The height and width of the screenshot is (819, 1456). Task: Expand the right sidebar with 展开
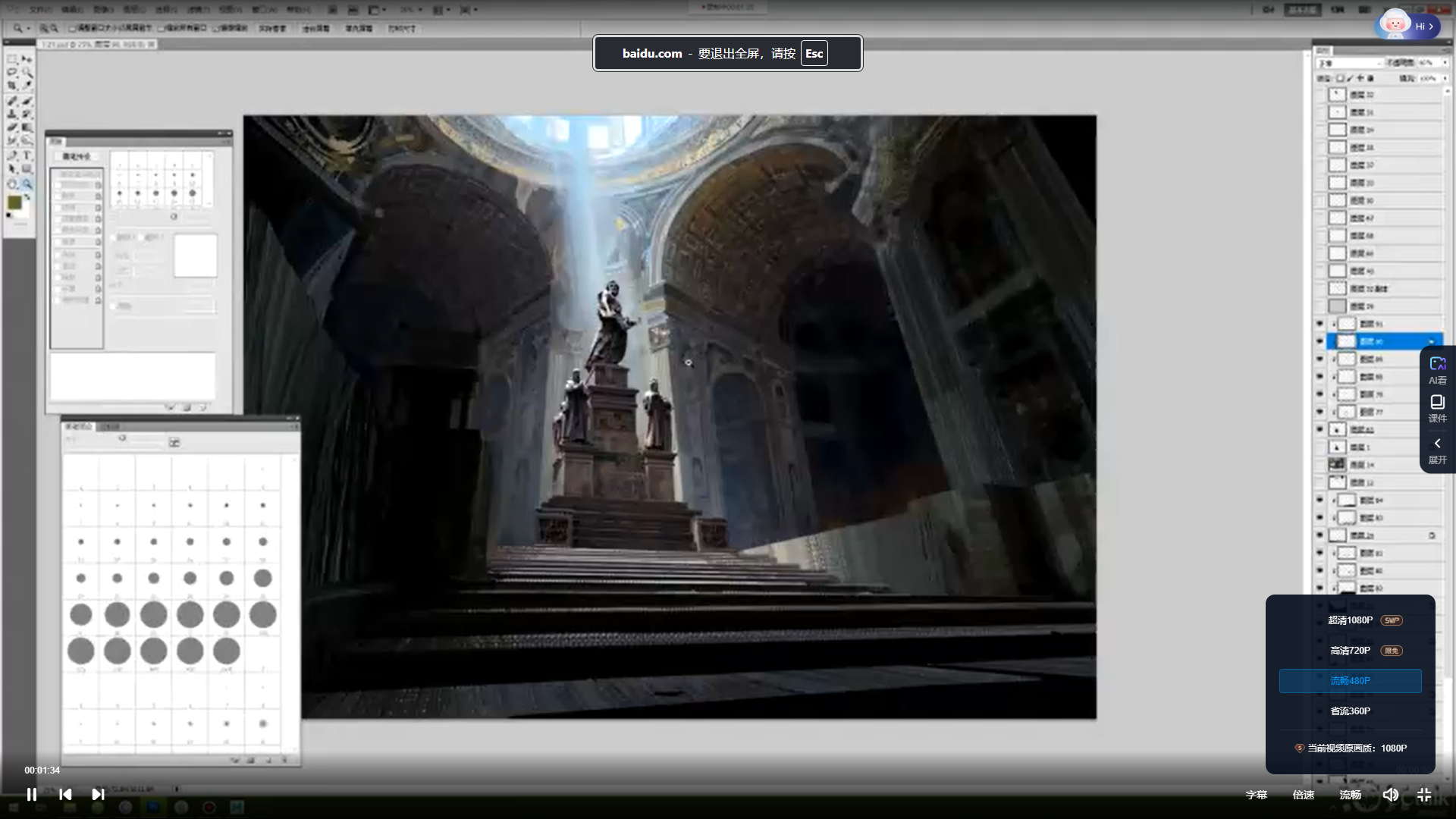click(x=1437, y=450)
